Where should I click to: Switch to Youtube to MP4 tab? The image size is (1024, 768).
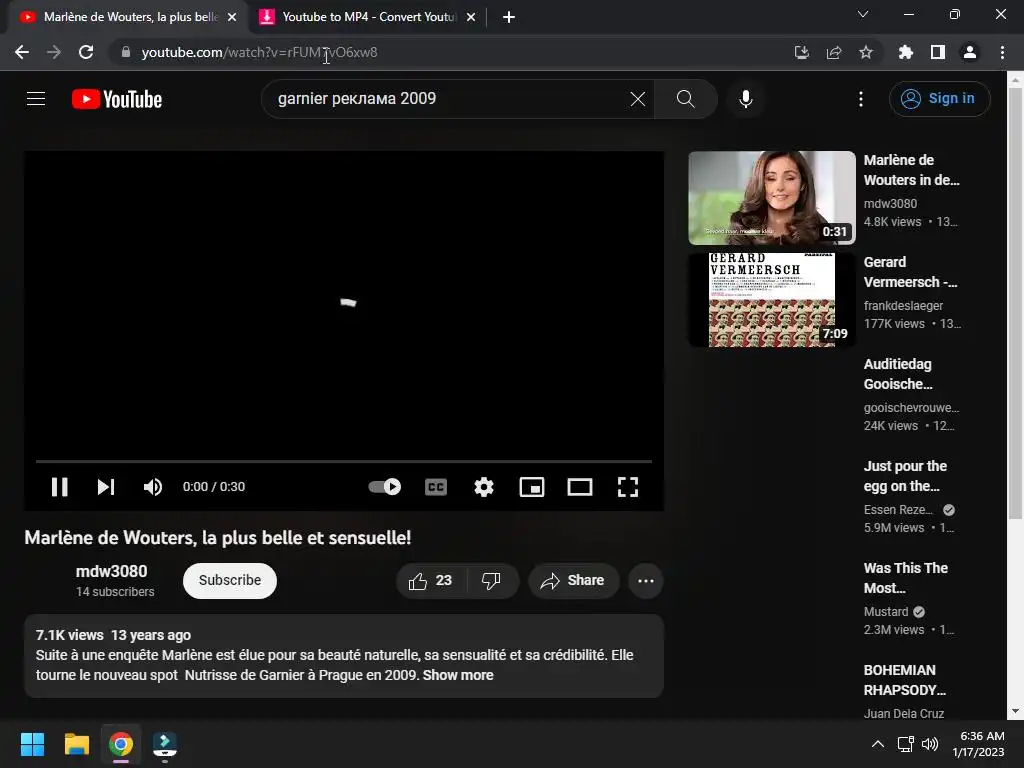point(368,17)
